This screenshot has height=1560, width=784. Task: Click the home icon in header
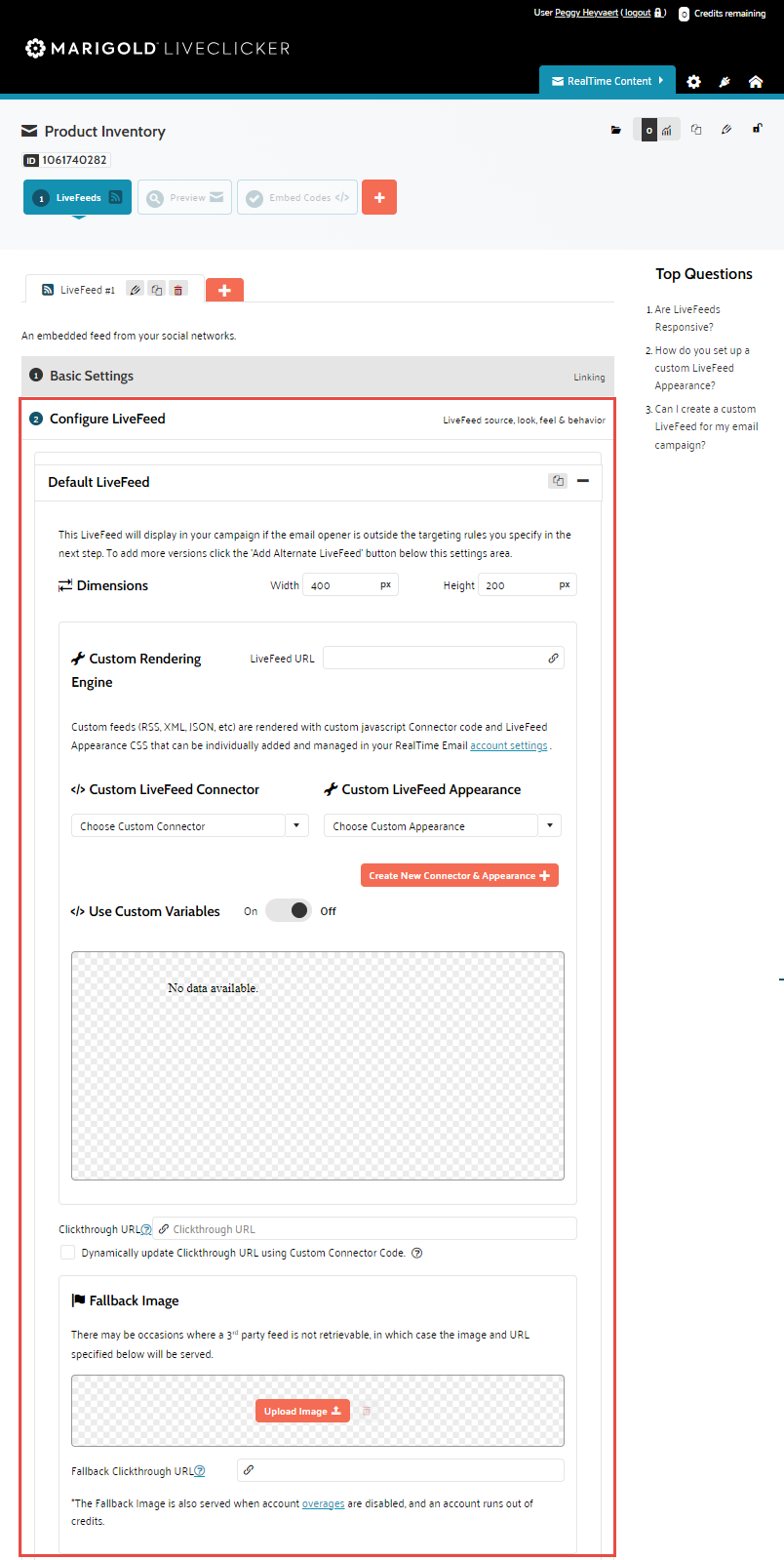click(755, 82)
